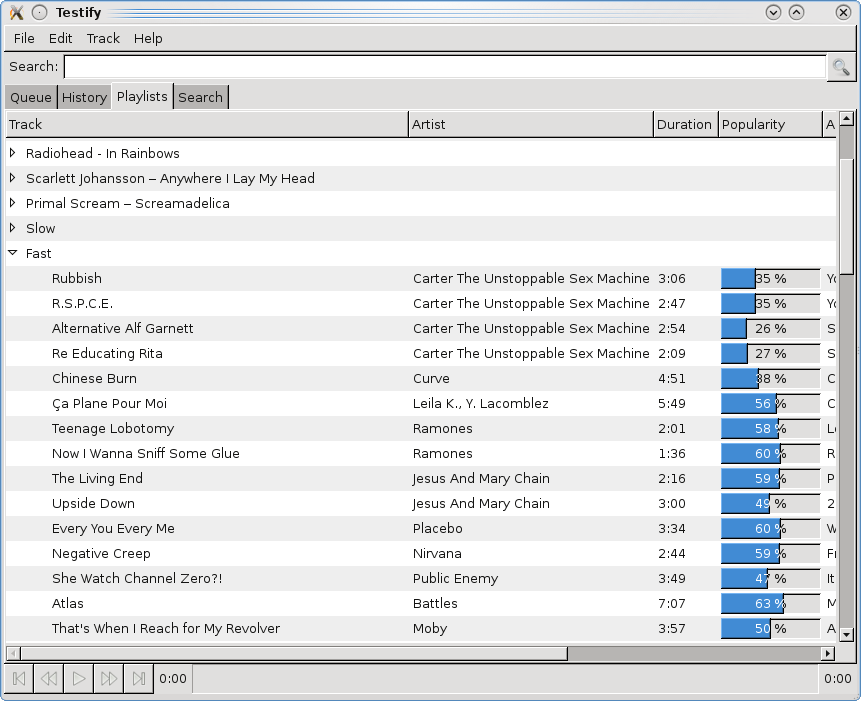This screenshot has width=861, height=701.
Task: Skip to next track button
Action: (139, 679)
